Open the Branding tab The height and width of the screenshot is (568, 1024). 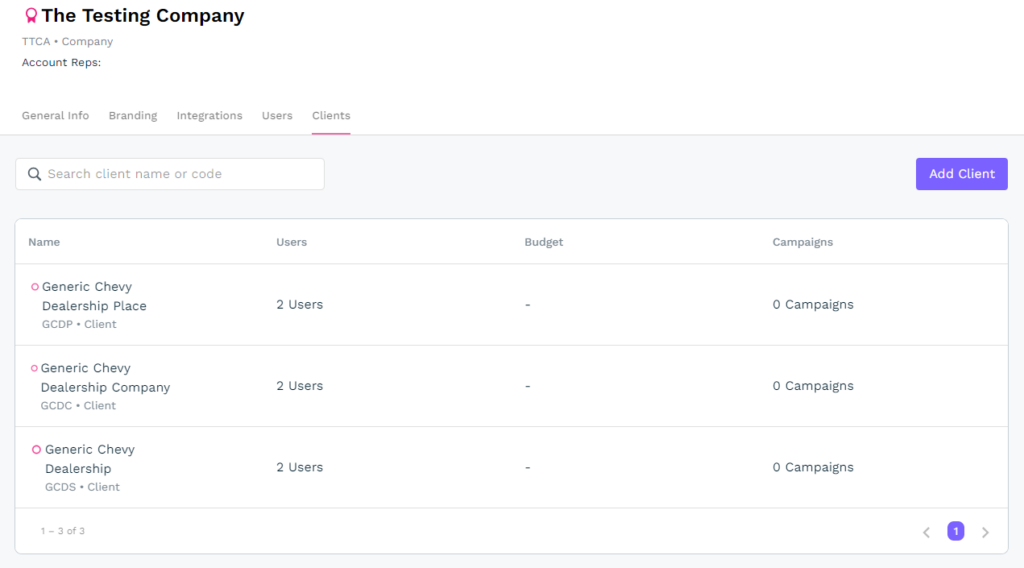tap(133, 116)
